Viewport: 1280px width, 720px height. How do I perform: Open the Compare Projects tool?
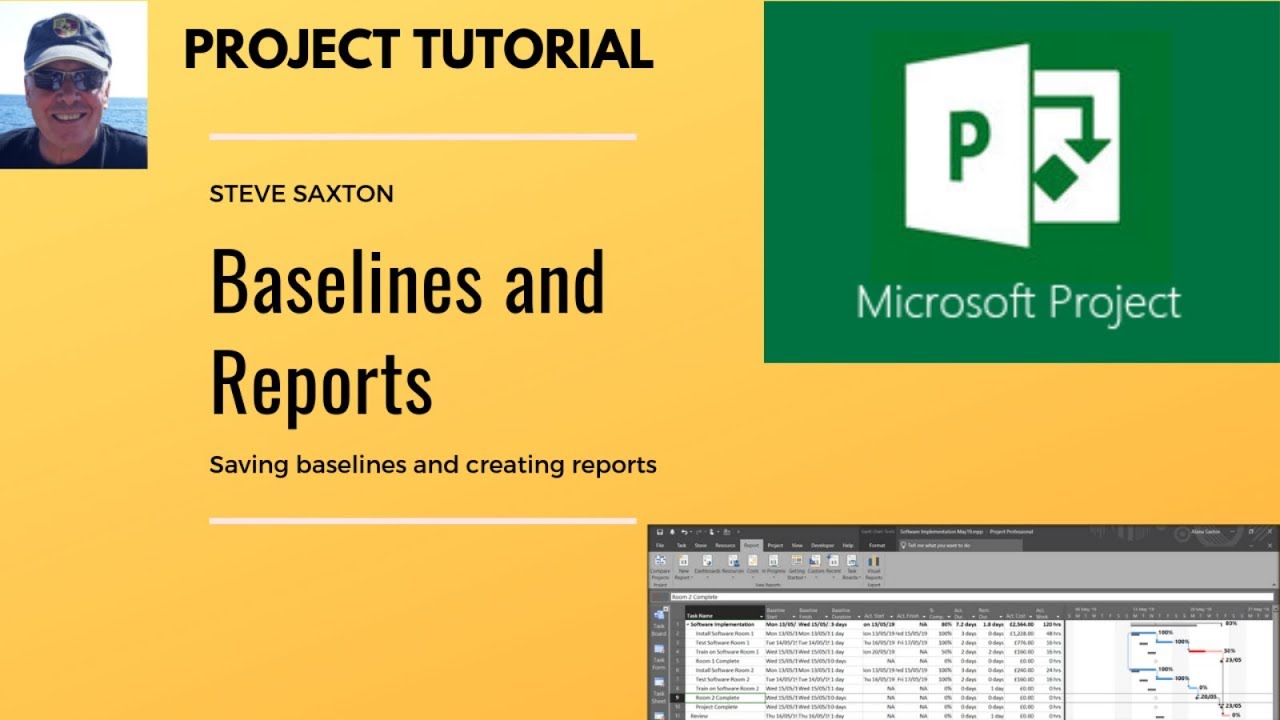point(660,566)
